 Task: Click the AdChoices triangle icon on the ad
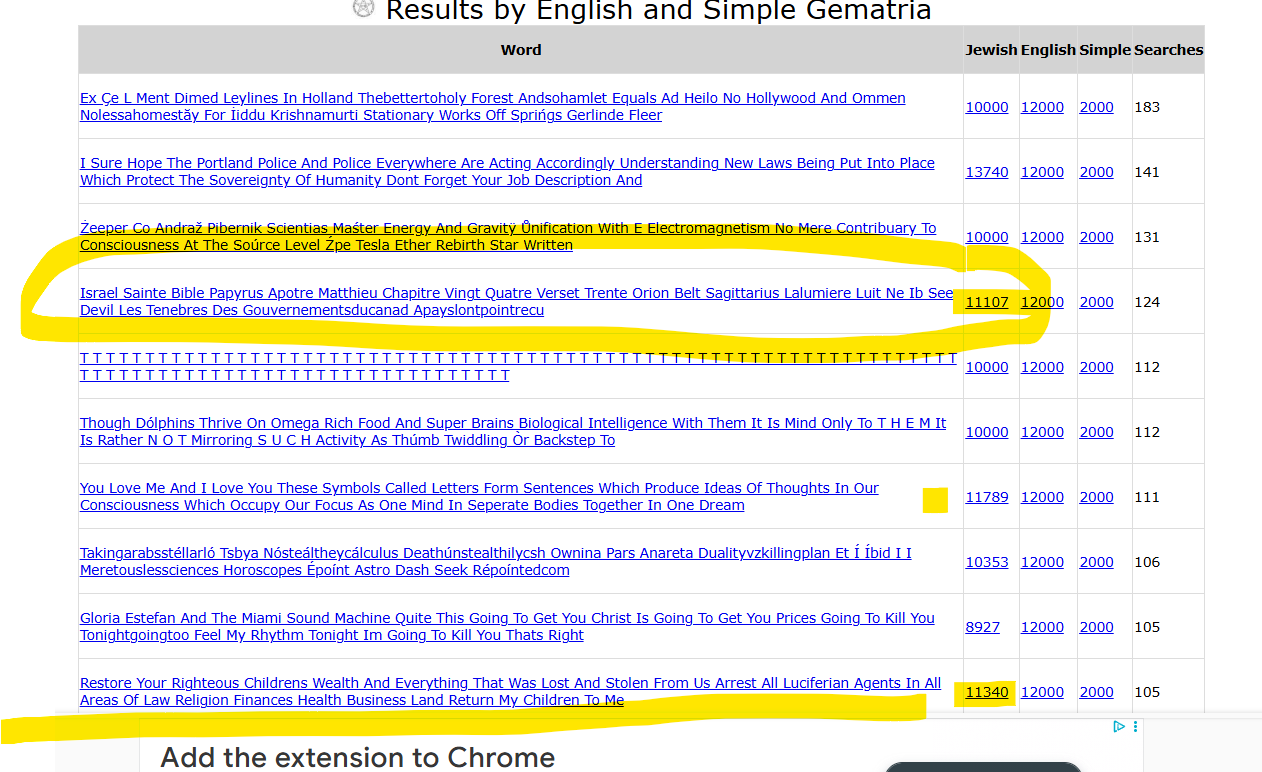pyautogui.click(x=1119, y=727)
